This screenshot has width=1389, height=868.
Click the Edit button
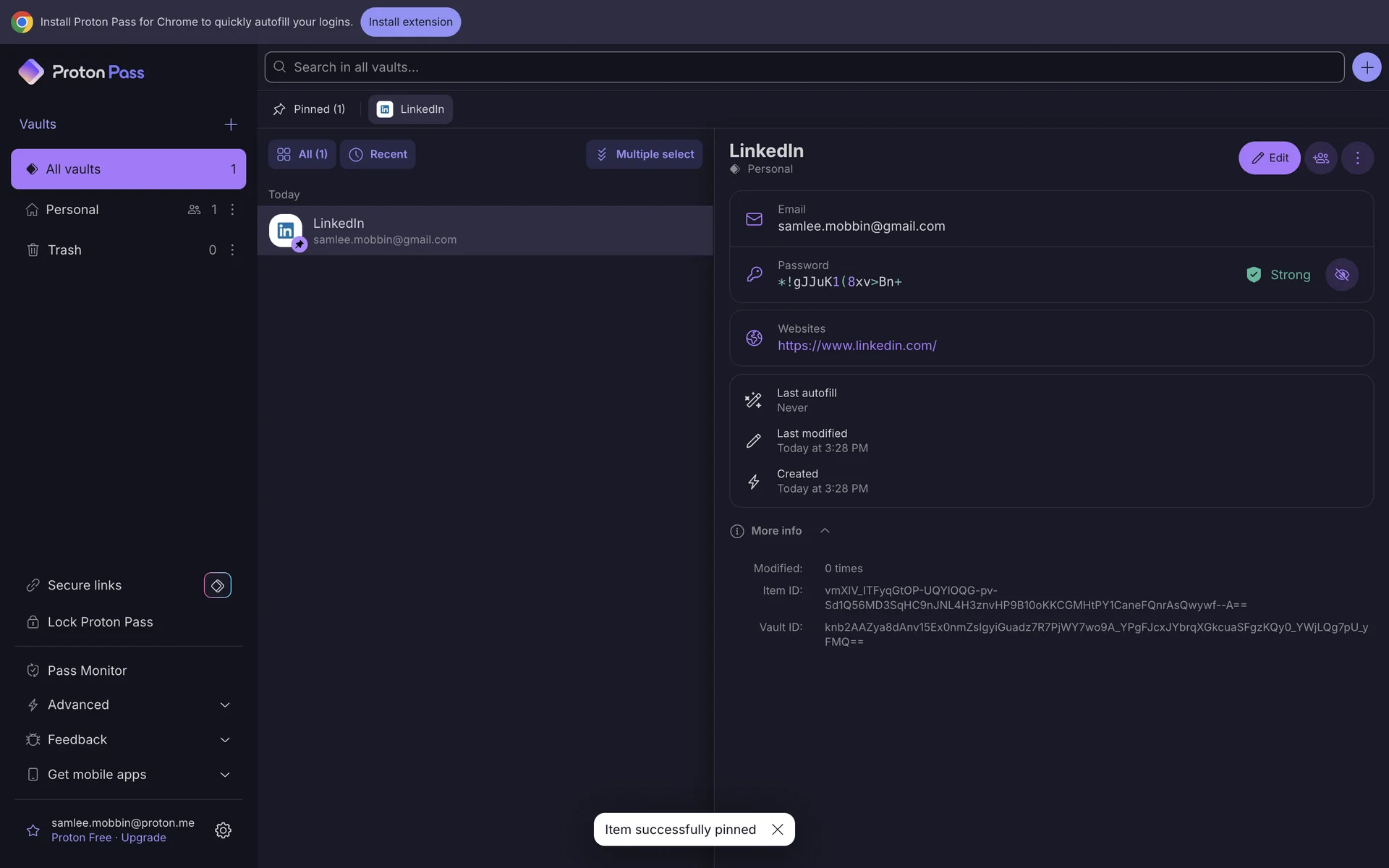click(1269, 158)
